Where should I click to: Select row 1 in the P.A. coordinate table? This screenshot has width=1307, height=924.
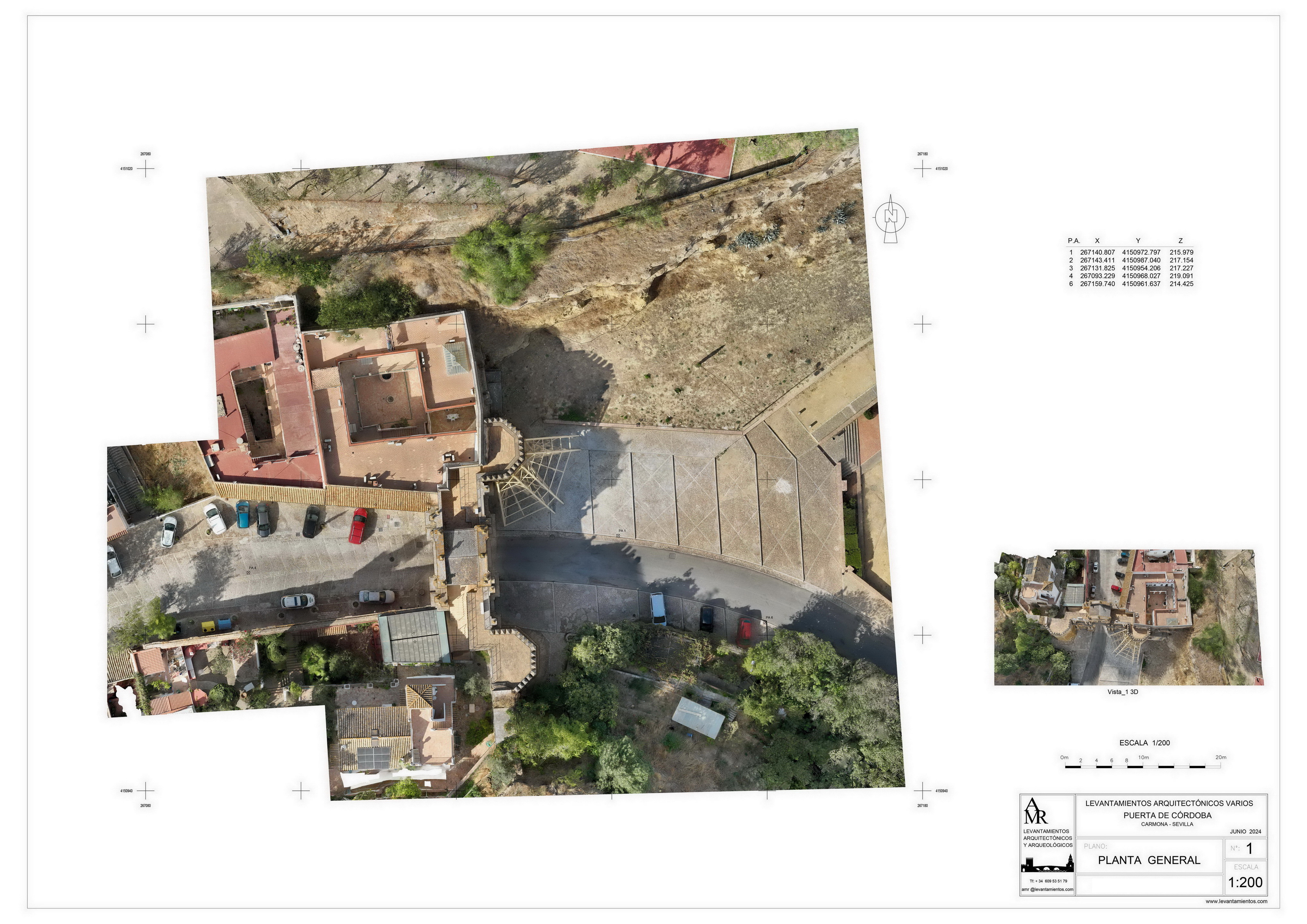coord(1131,252)
